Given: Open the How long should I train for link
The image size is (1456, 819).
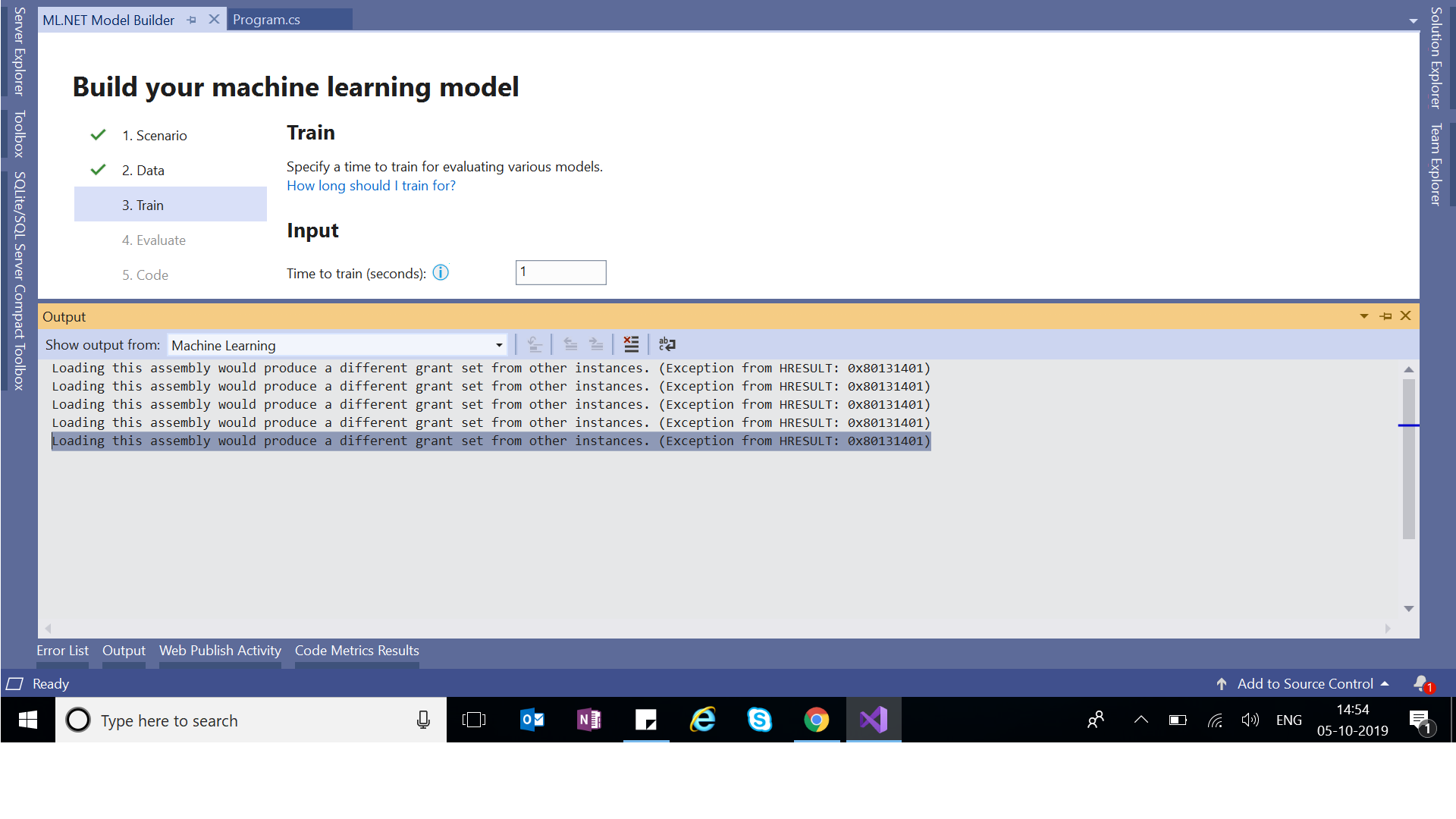Looking at the screenshot, I should tap(371, 185).
